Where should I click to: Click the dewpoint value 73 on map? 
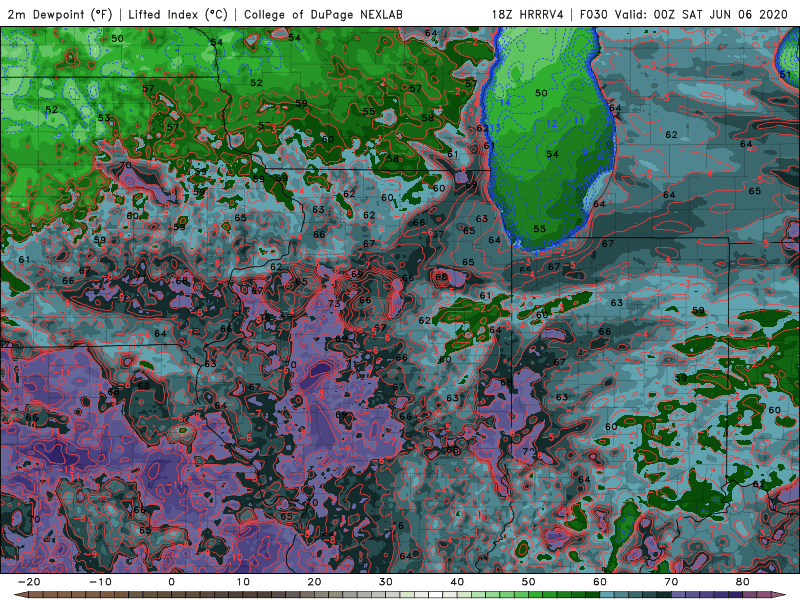click(334, 304)
